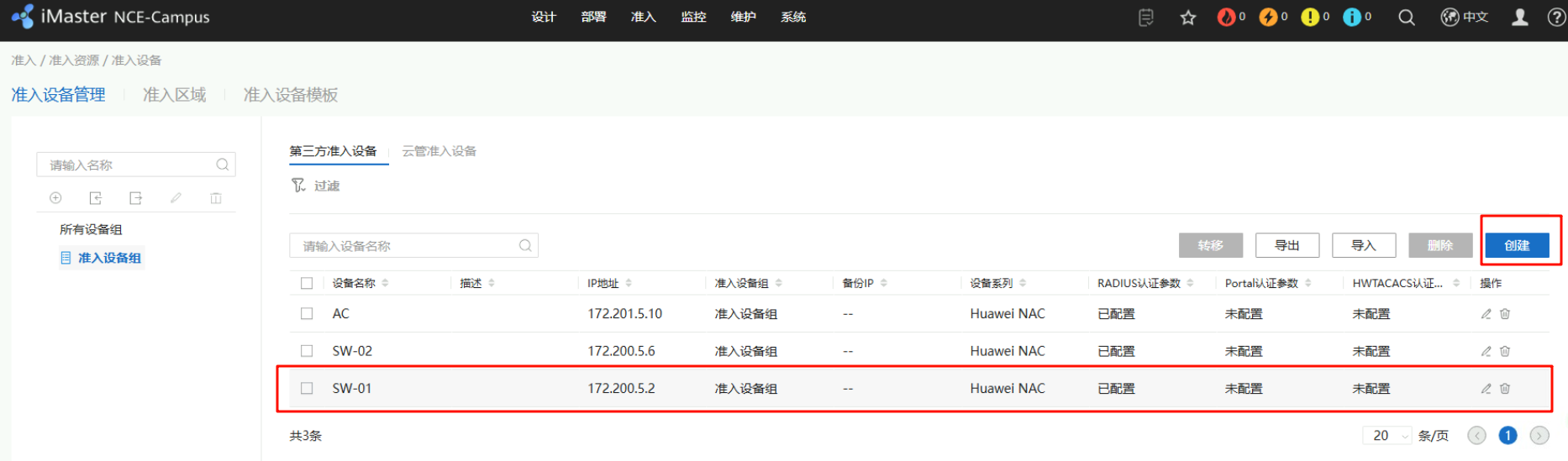This screenshot has width=1568, height=461.
Task: Click the favorites star icon in header
Action: tap(1187, 18)
